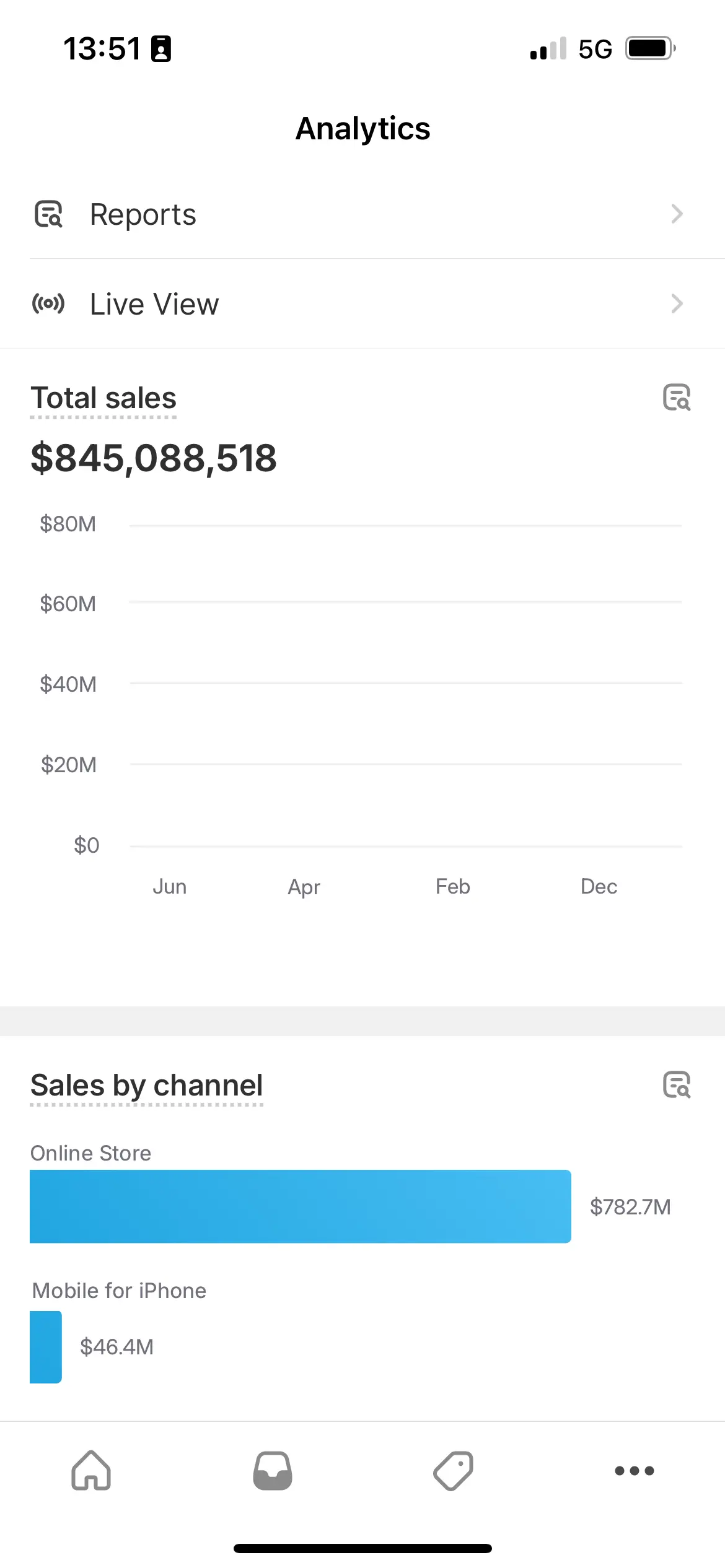This screenshot has height=1568, width=725.
Task: Tap the Sales by channel heading
Action: pyautogui.click(x=147, y=1086)
